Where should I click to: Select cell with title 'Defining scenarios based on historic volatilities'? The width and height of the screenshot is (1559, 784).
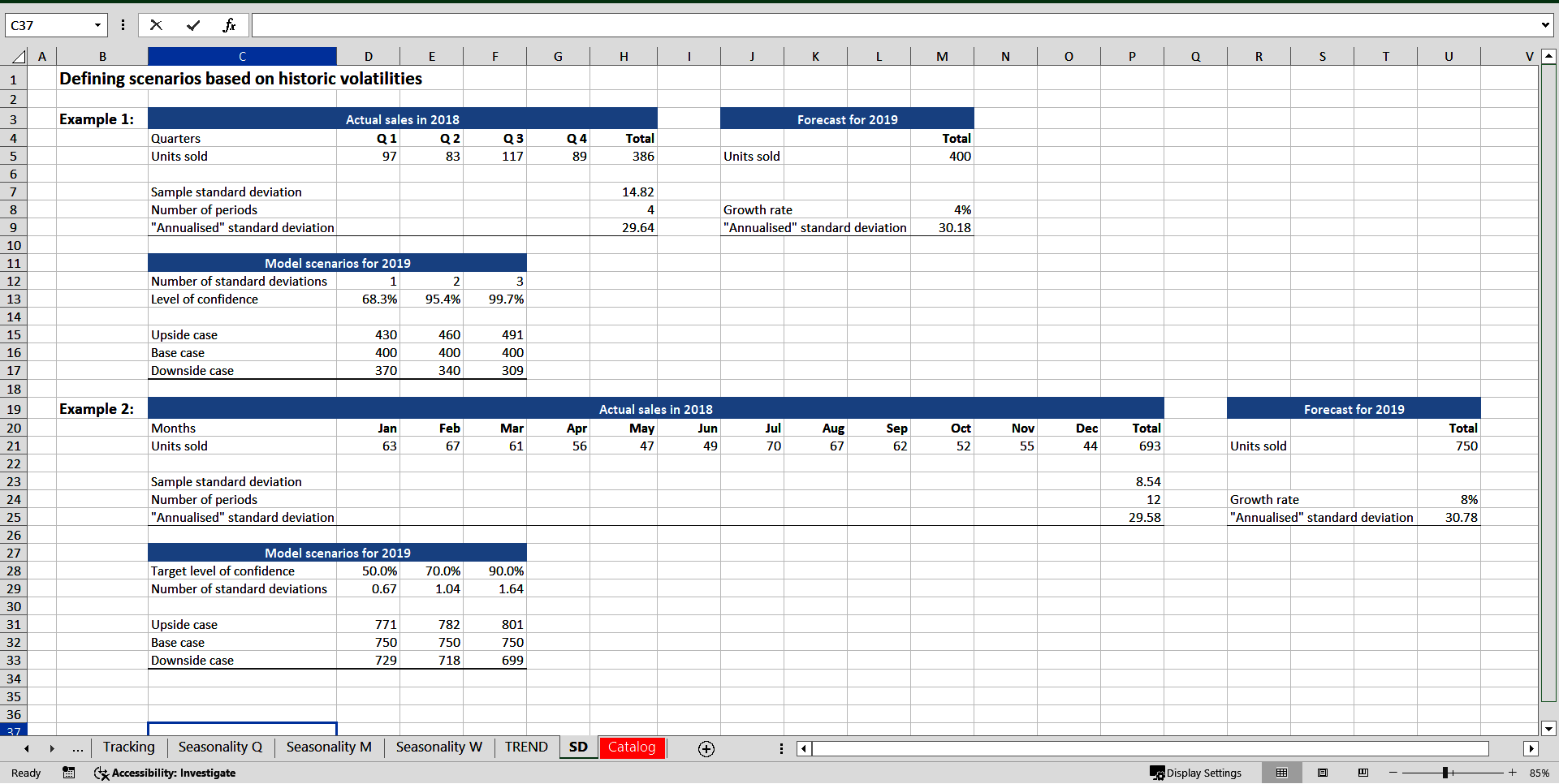click(x=240, y=79)
